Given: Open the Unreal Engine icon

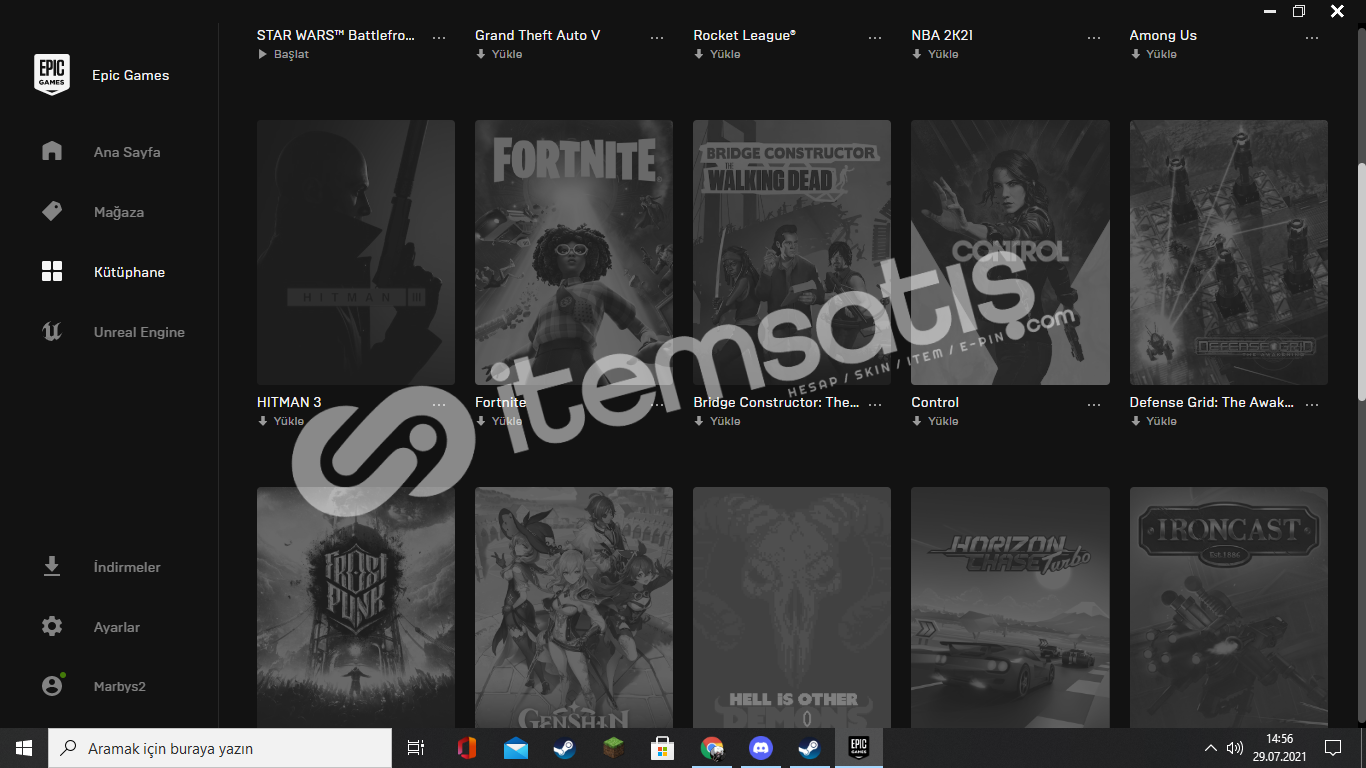Looking at the screenshot, I should (52, 331).
